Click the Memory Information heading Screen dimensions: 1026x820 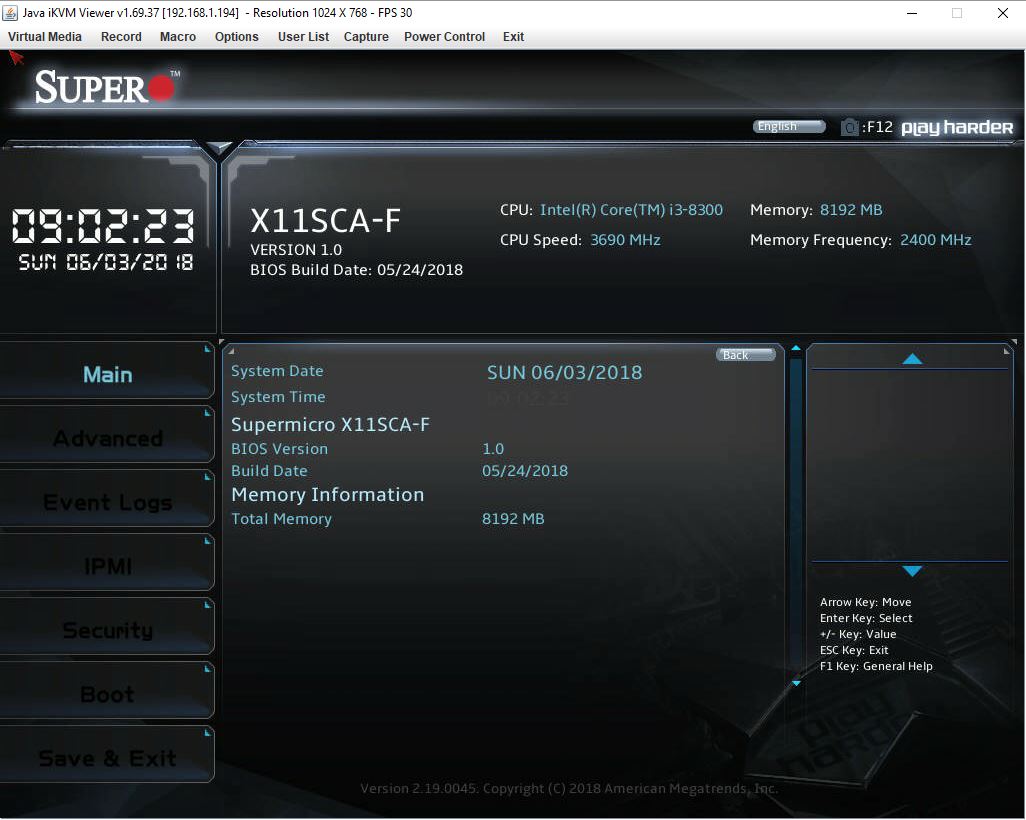pyautogui.click(x=327, y=495)
